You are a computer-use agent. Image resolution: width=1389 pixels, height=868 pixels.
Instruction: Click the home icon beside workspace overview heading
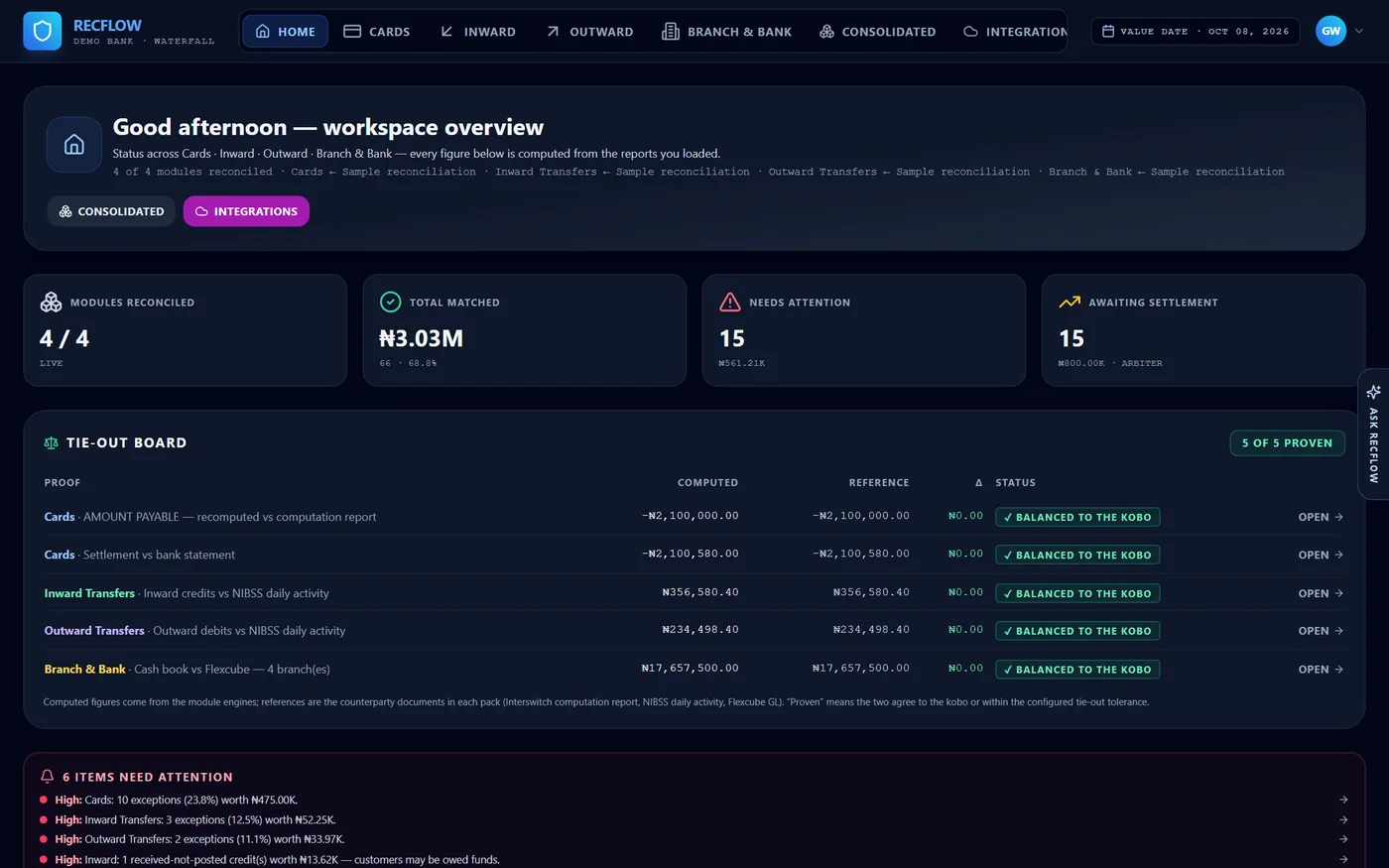pyautogui.click(x=74, y=145)
